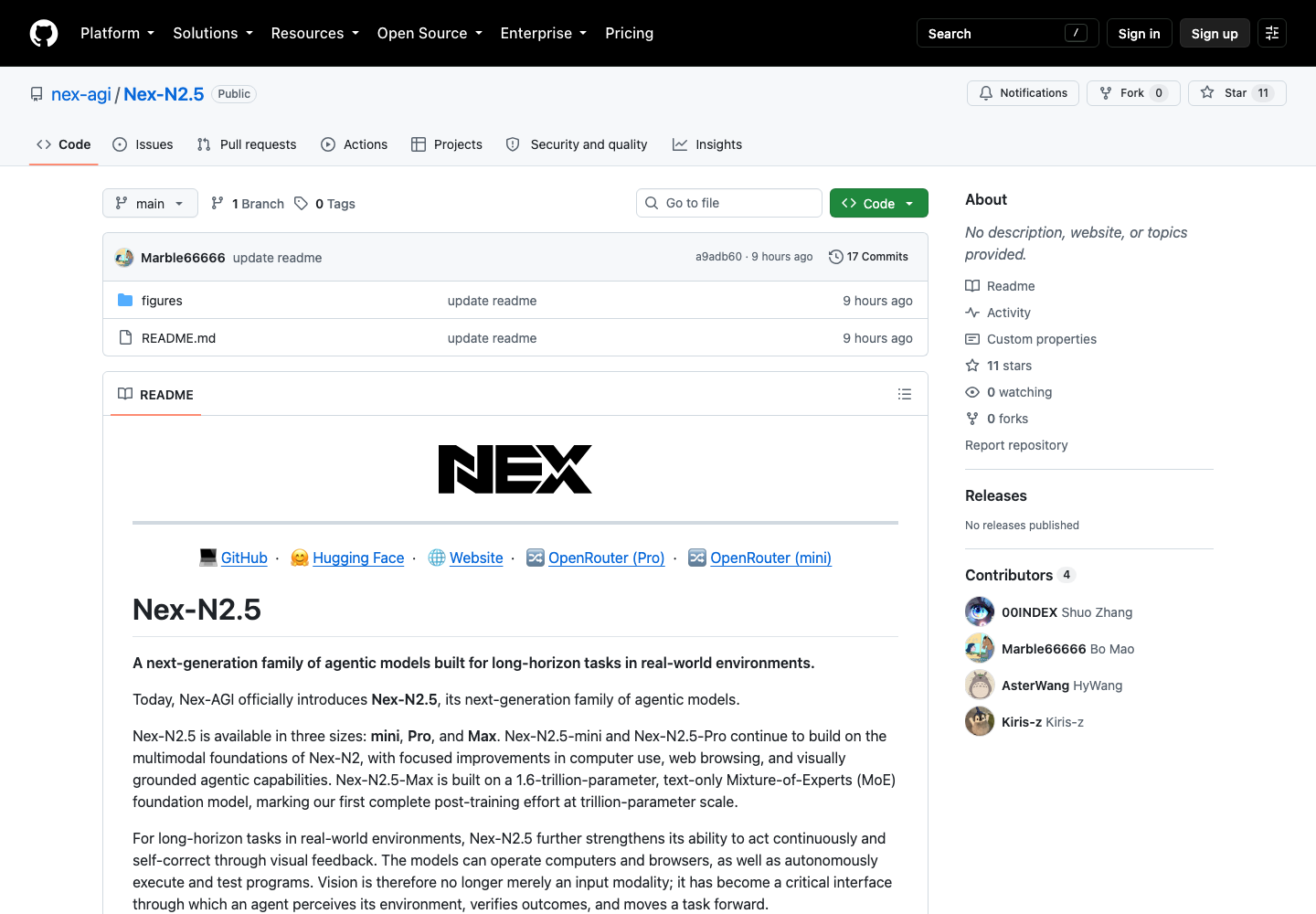Switch to the Insights tab
The image size is (1316, 914).
tap(707, 144)
